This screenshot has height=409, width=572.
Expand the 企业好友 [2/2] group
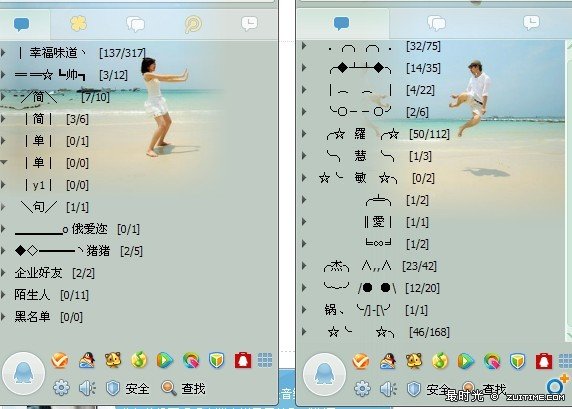click(3, 273)
